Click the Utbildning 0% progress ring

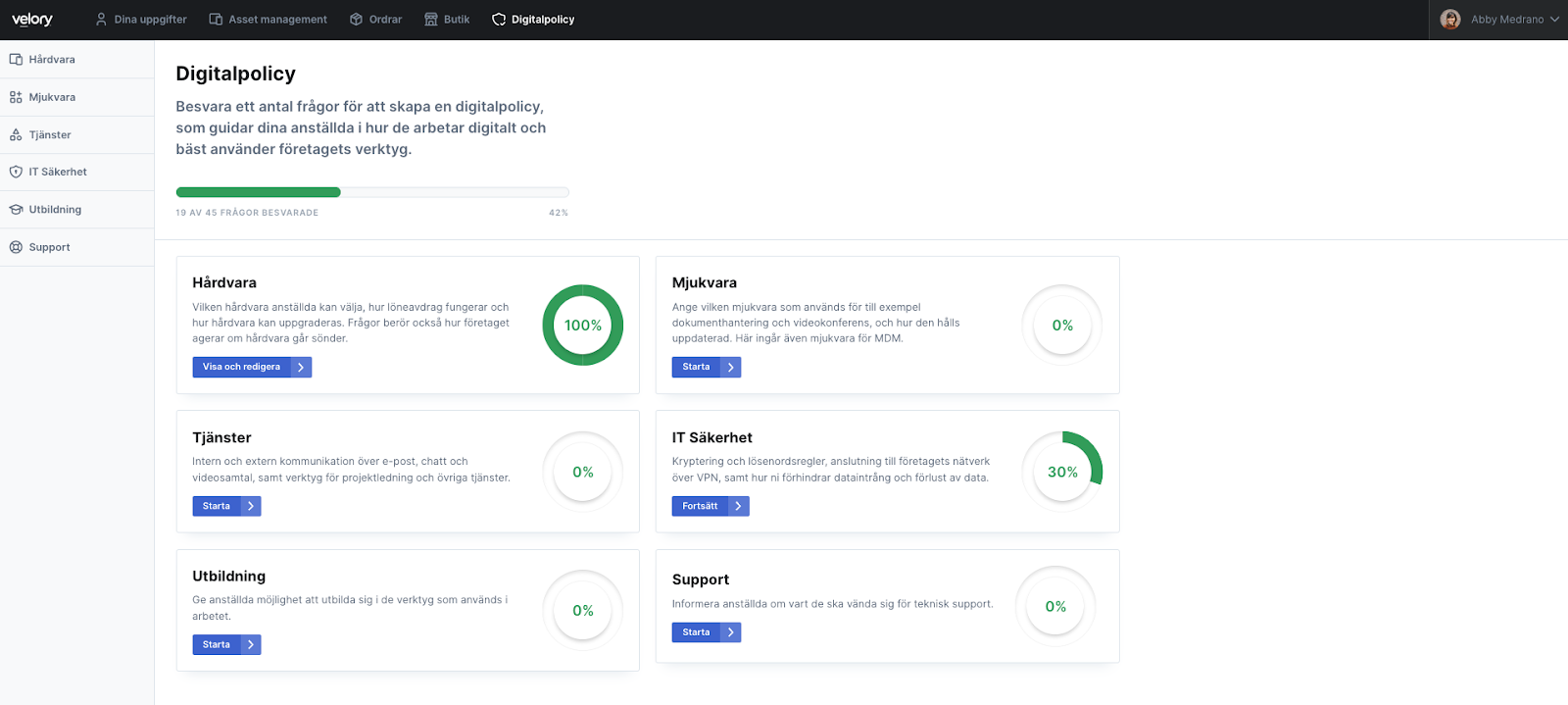click(583, 610)
